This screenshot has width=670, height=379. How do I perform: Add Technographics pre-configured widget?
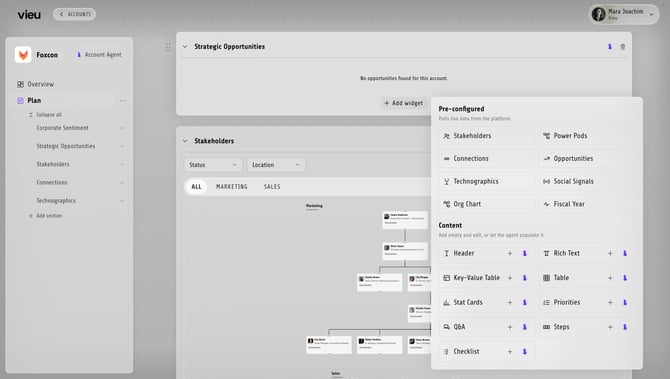[x=486, y=181]
